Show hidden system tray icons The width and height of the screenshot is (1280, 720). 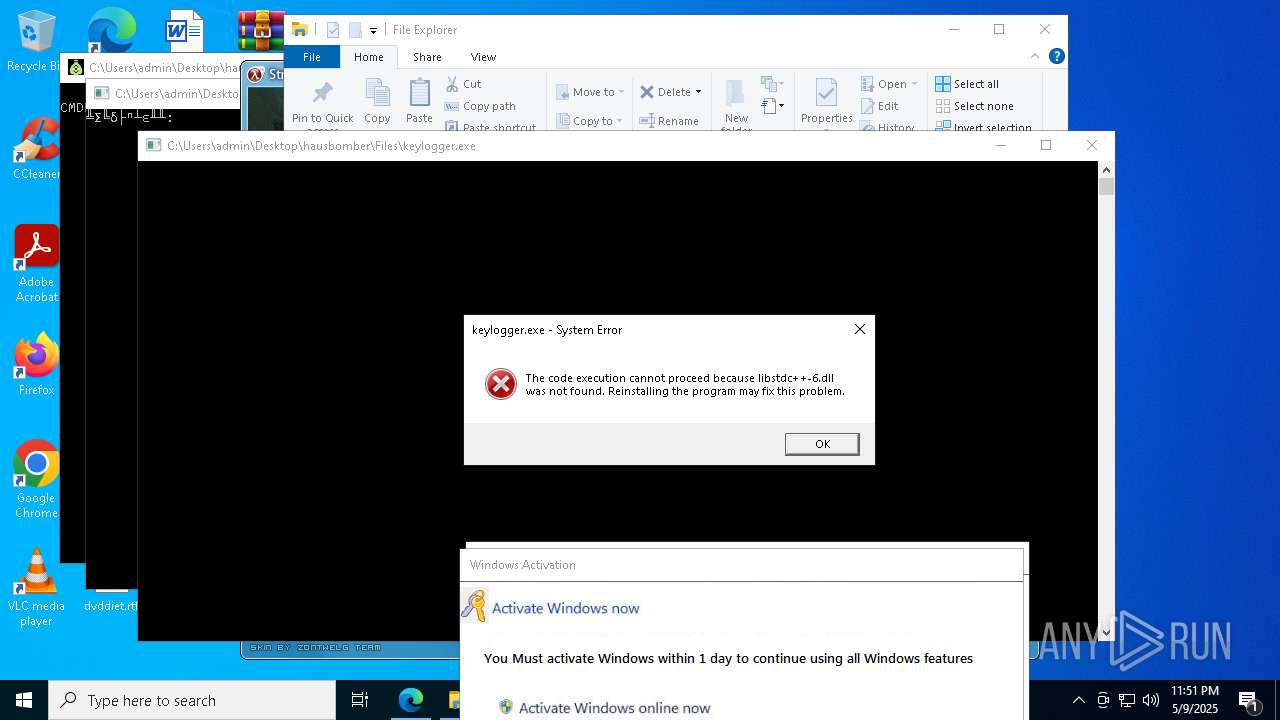1078,700
